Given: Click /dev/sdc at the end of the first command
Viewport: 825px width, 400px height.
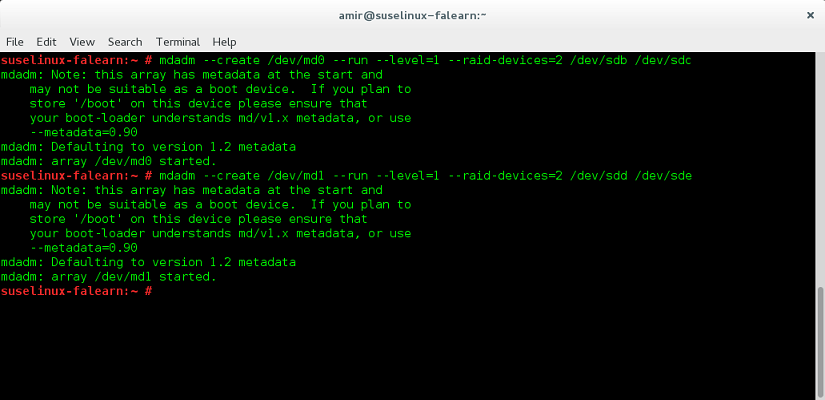Looking at the screenshot, I should tap(662, 61).
